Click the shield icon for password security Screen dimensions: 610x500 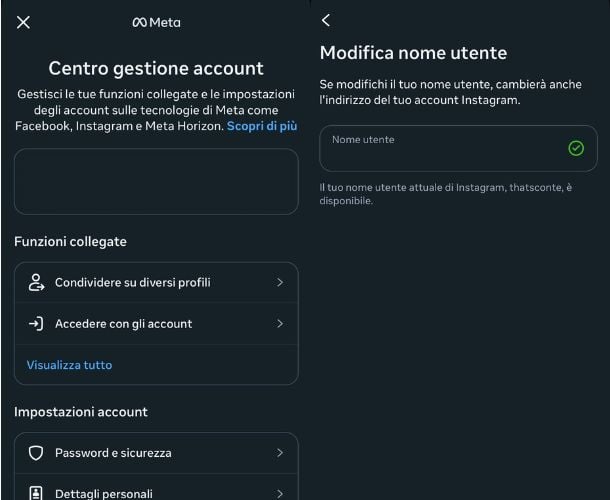tap(36, 453)
